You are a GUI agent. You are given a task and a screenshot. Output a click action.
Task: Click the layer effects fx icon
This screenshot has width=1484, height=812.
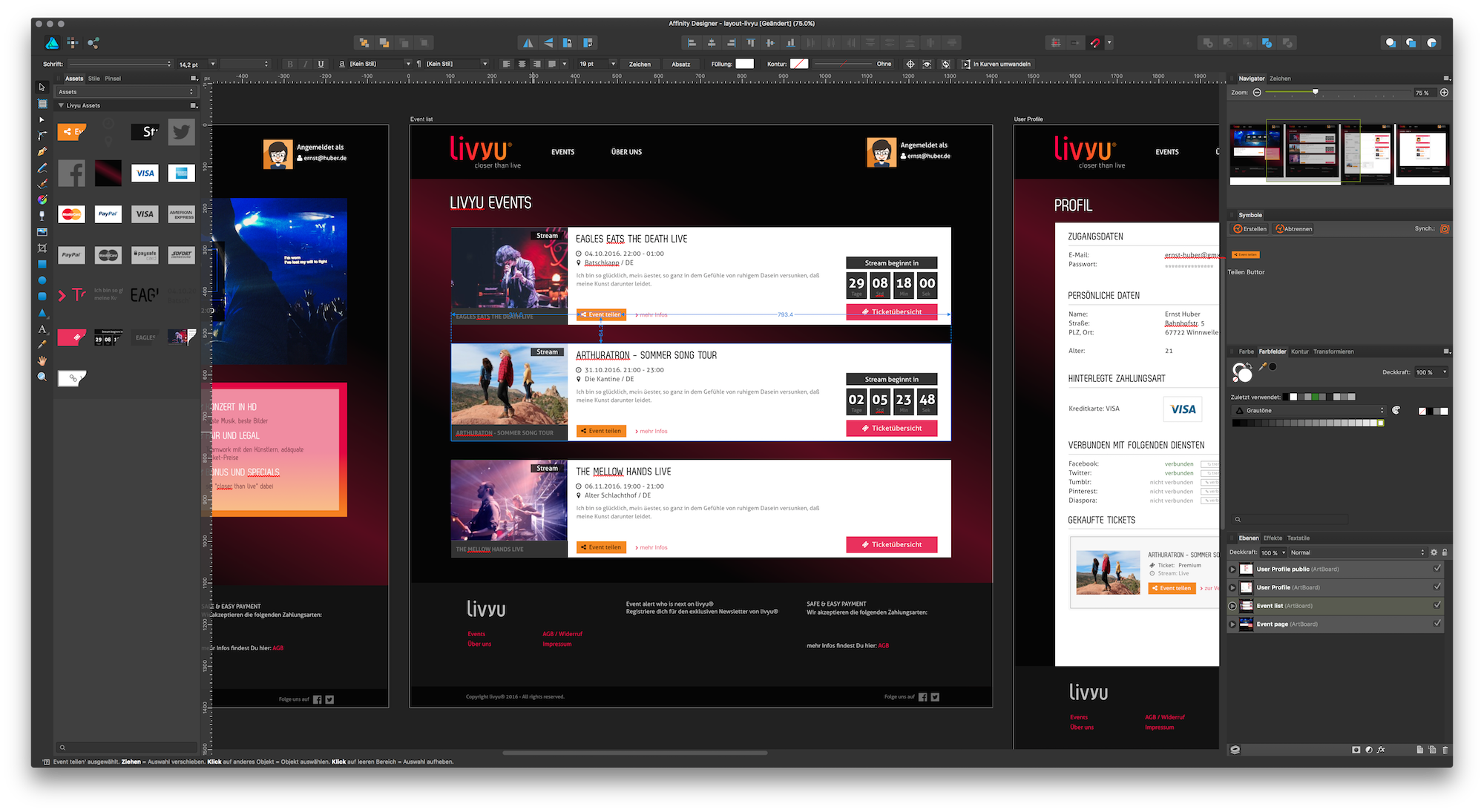coord(1381,750)
